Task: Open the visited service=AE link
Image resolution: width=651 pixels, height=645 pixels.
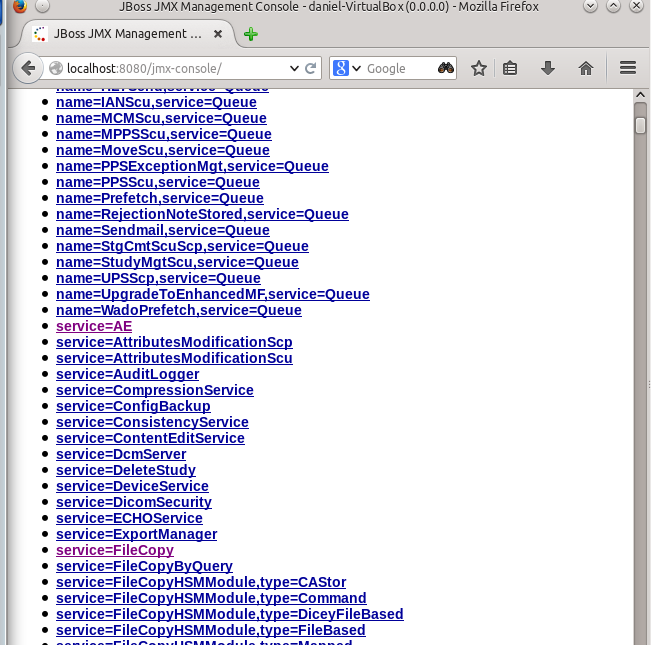Action: tap(94, 326)
